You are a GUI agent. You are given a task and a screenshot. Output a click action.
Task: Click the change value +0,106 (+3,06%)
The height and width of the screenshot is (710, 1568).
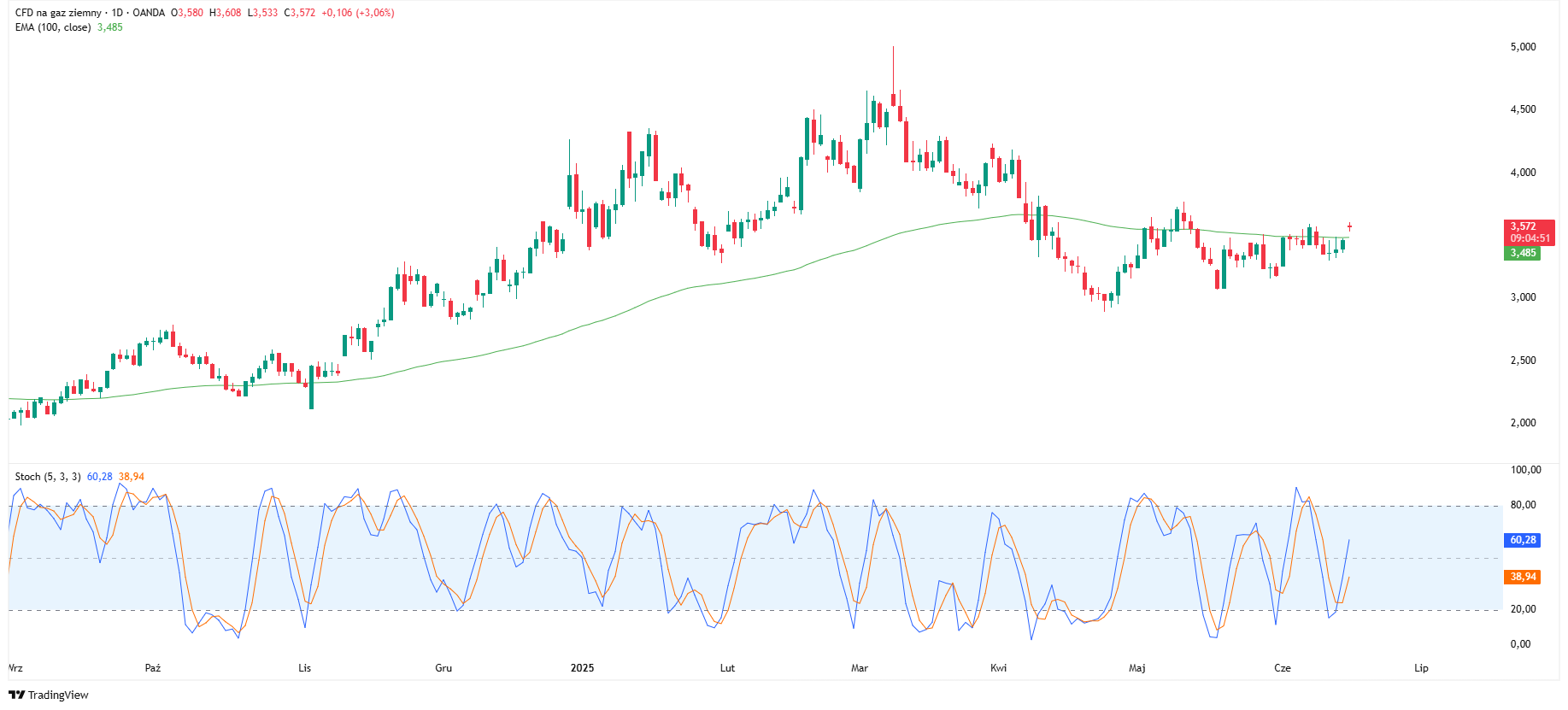(358, 13)
